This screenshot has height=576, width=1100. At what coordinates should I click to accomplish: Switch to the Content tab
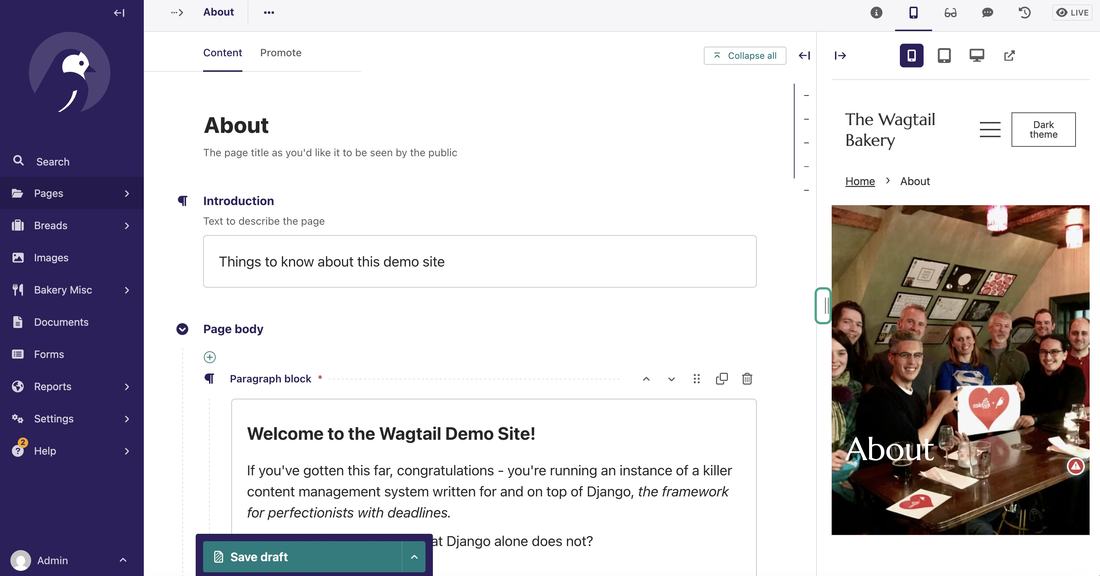click(x=222, y=53)
